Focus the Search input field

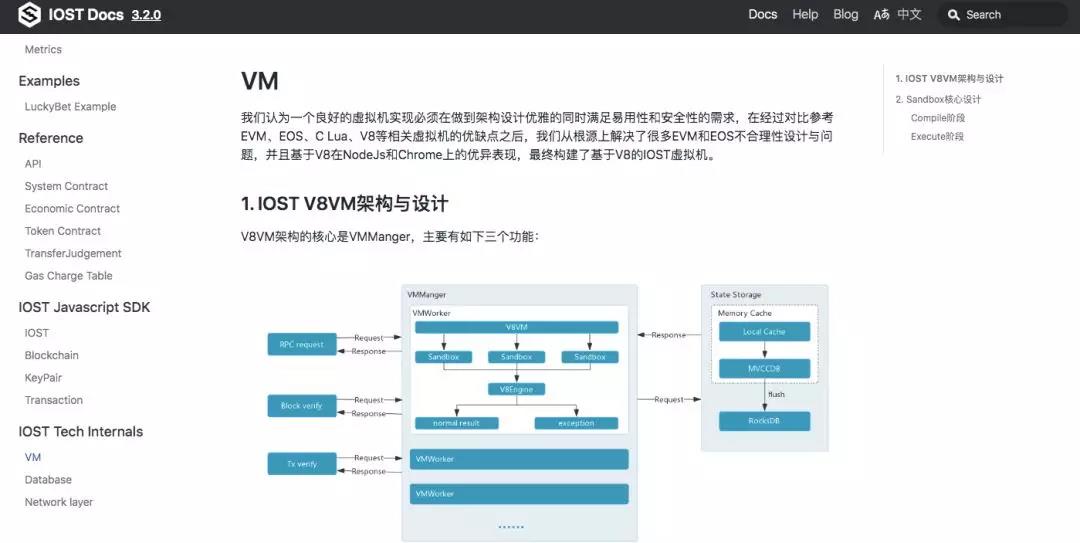pos(1004,14)
